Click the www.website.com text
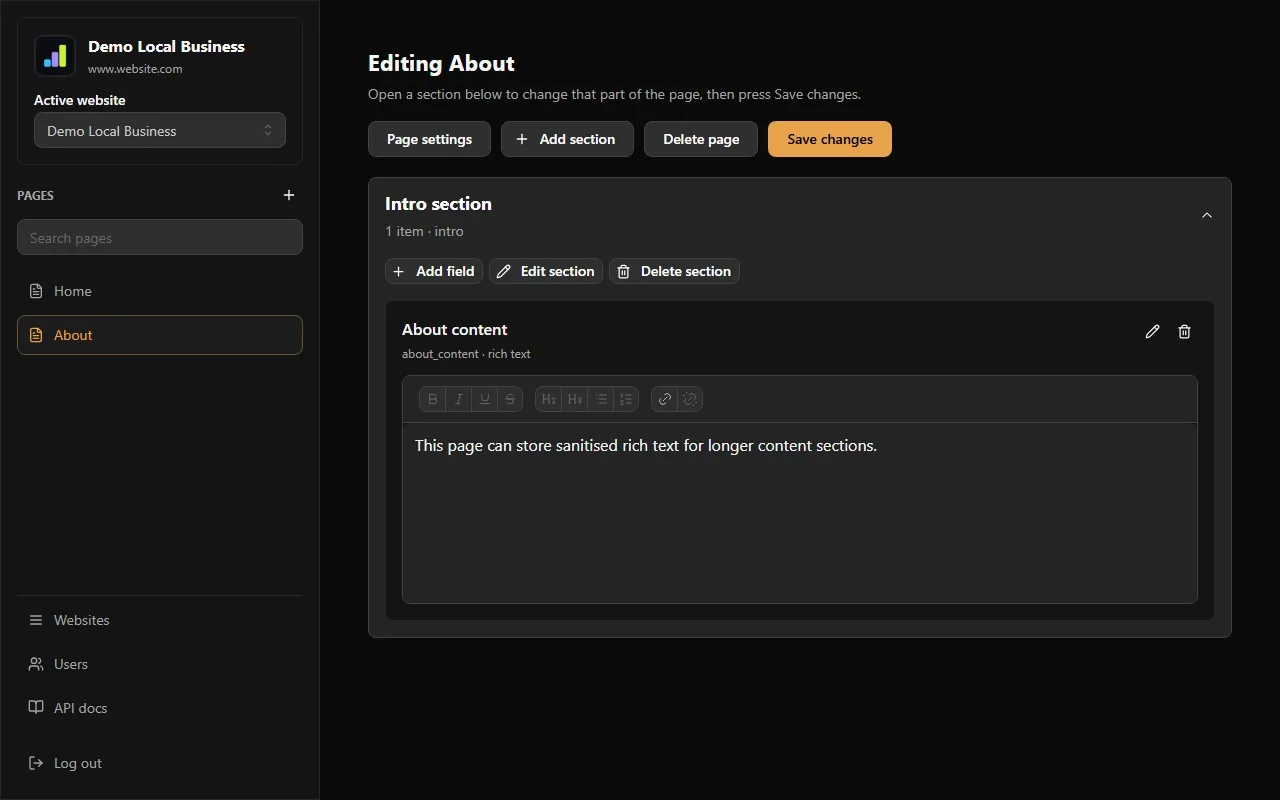This screenshot has height=800, width=1280. pyautogui.click(x=135, y=69)
